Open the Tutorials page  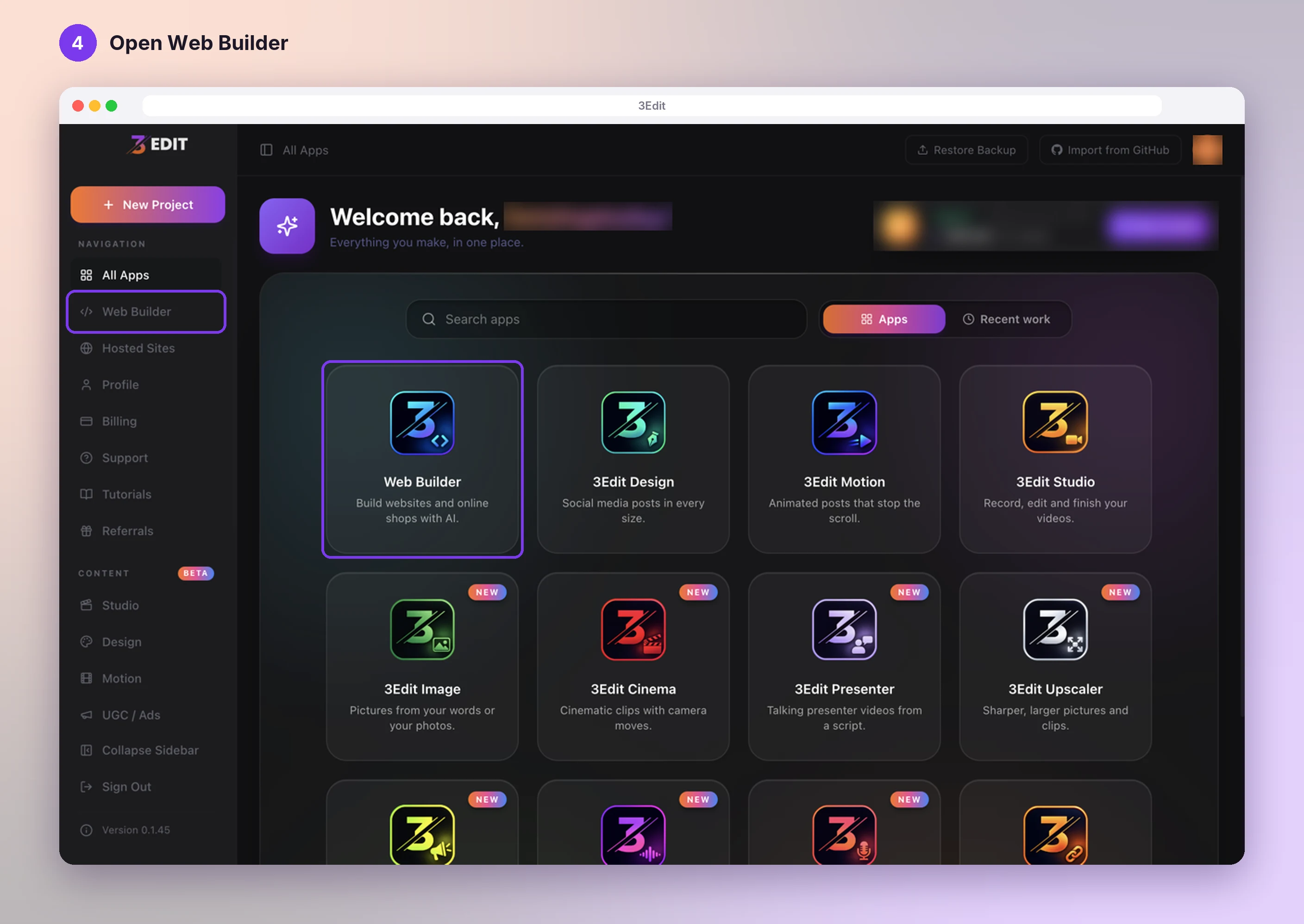point(146,494)
